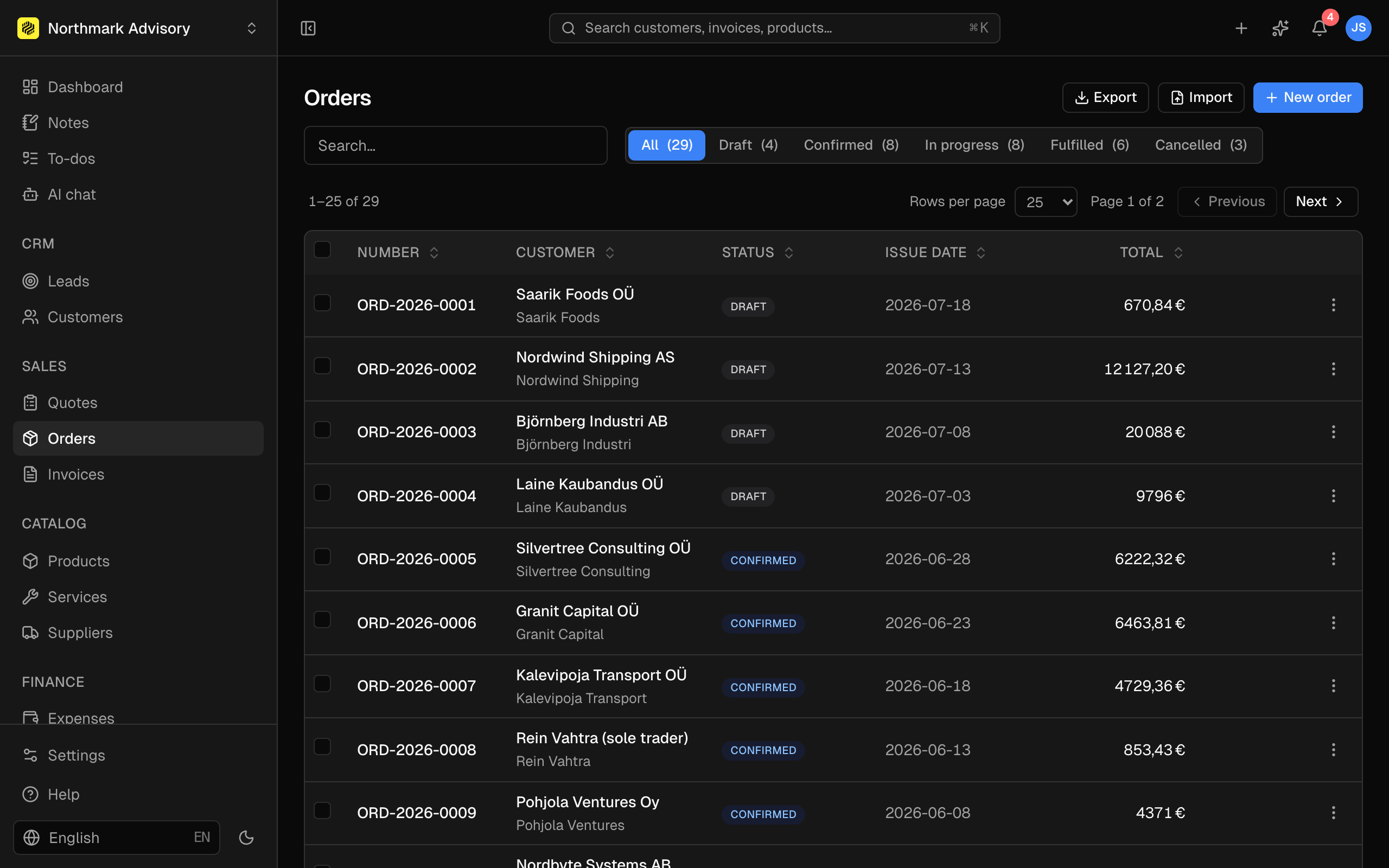The image size is (1389, 868).
Task: Open Services in the Catalog section
Action: click(138, 597)
